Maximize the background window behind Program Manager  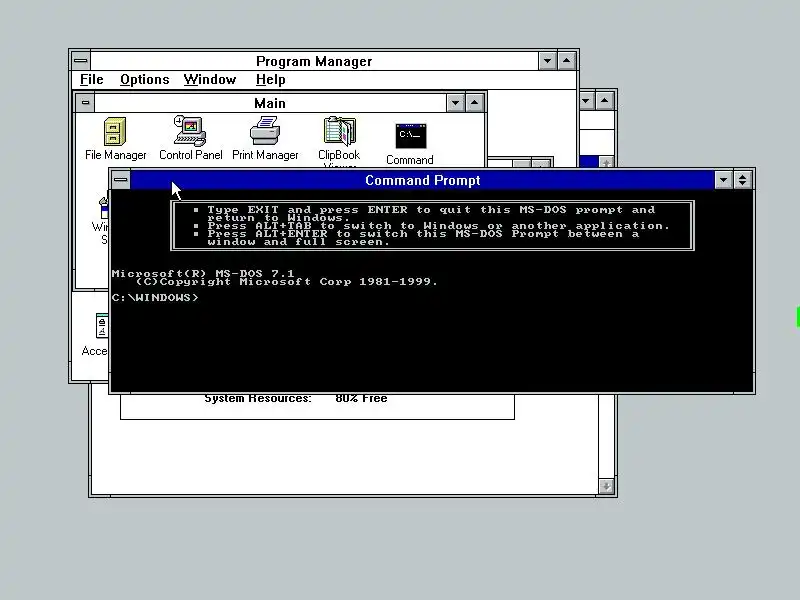605,101
